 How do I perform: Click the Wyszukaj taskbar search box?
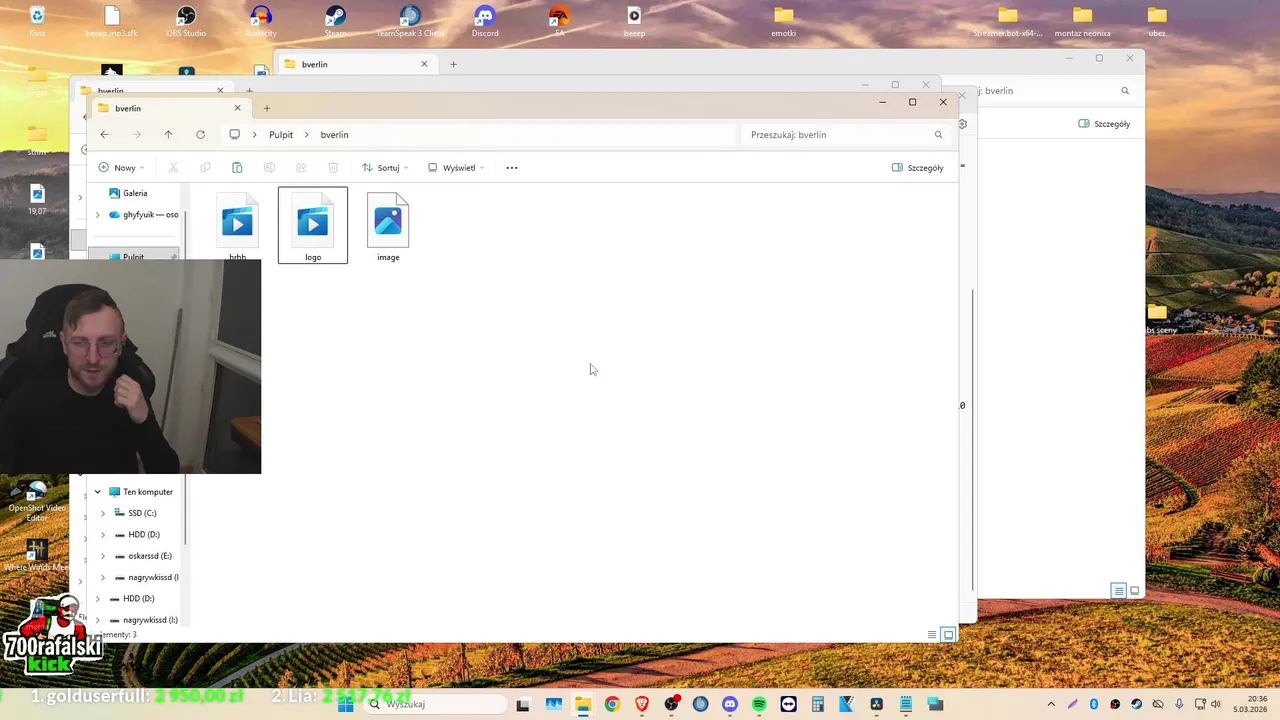point(435,704)
